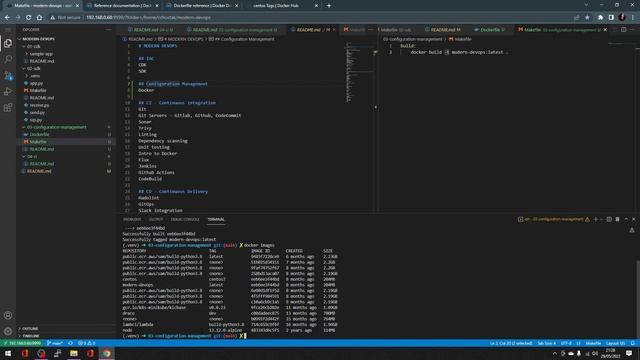Open the Accounts menu in activity bar
Screen dimensions: 640x360
tap(8, 315)
